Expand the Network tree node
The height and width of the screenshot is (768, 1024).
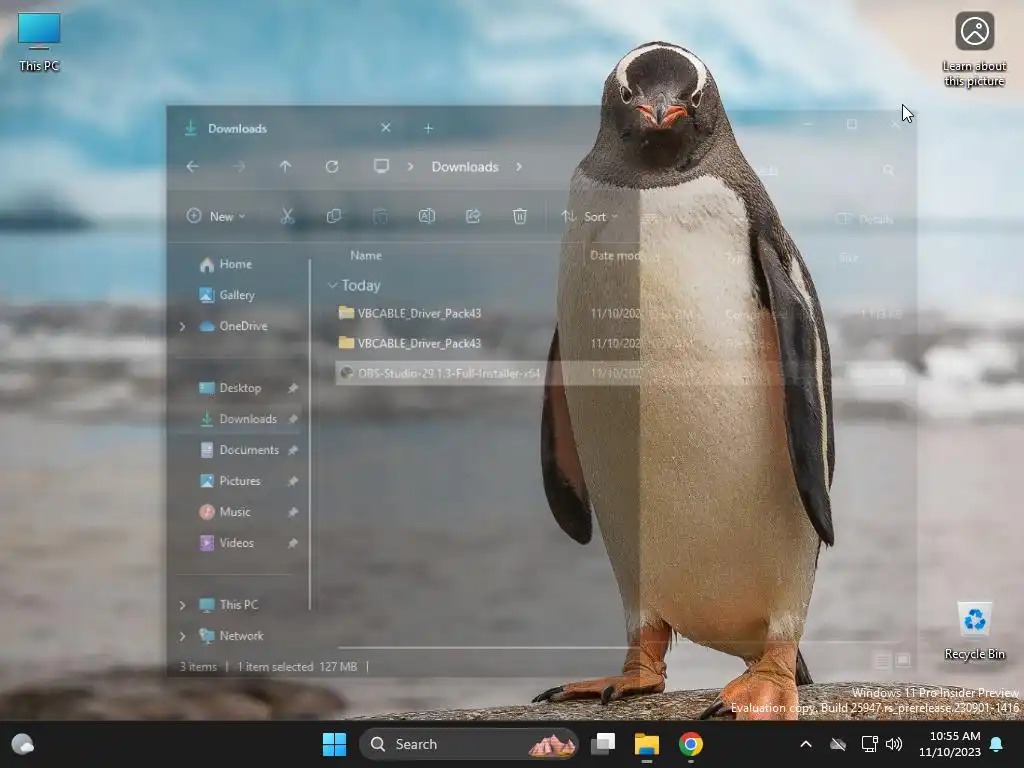click(182, 636)
